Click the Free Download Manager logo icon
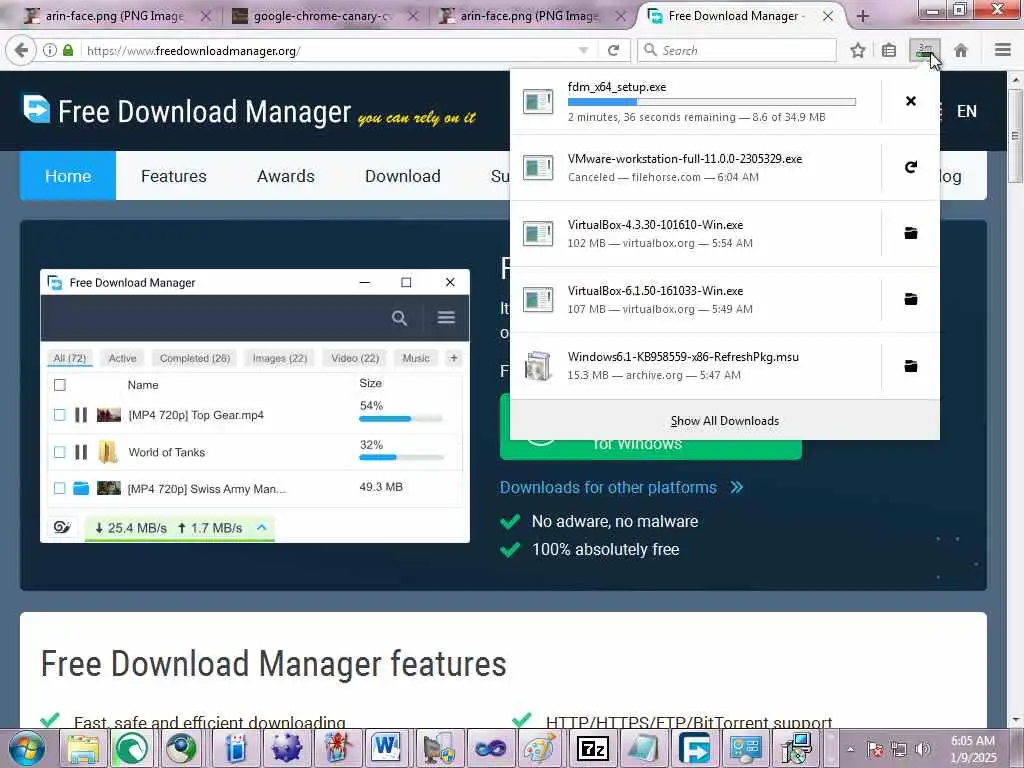 click(x=36, y=109)
